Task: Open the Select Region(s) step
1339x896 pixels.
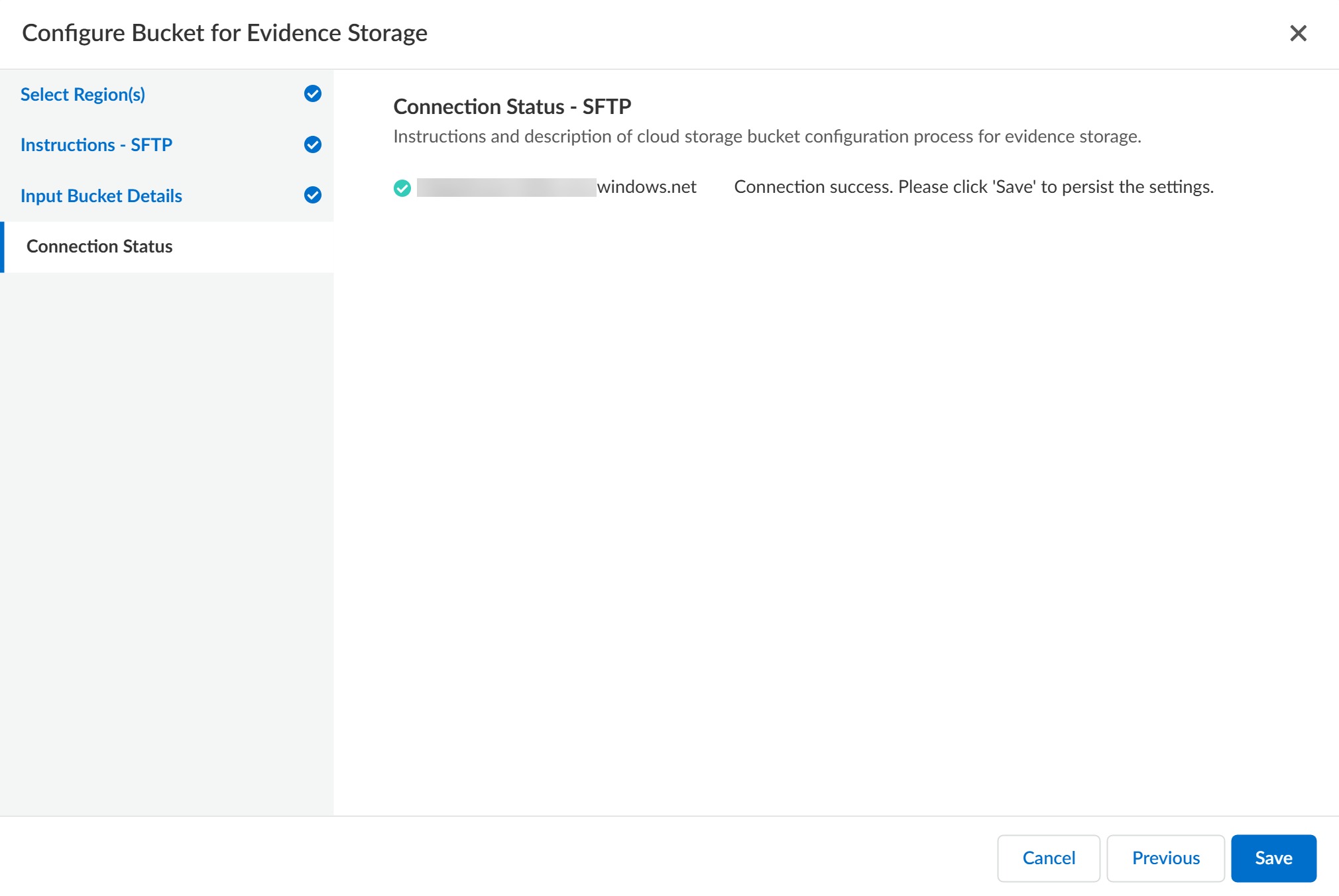Action: coord(83,95)
